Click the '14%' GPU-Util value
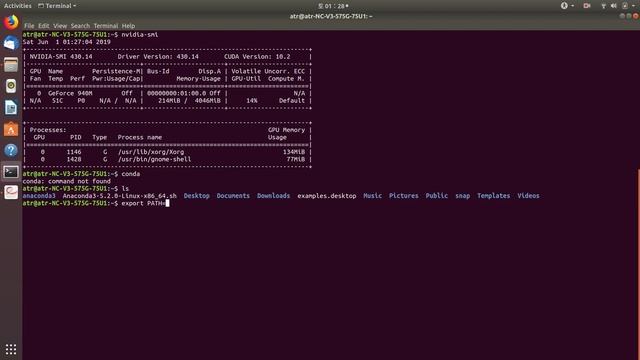This screenshot has width=640, height=360. tap(252, 100)
